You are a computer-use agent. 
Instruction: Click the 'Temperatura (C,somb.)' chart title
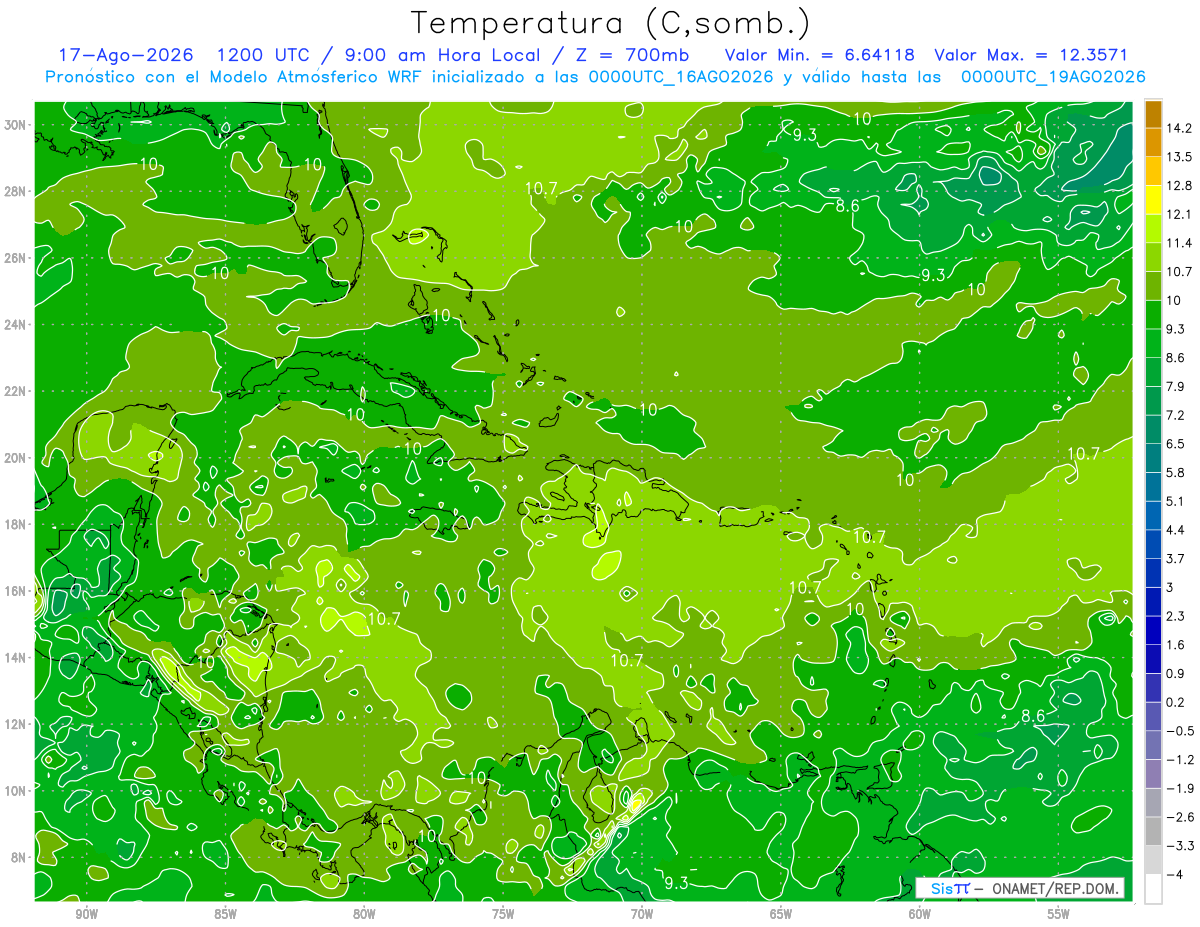point(610,23)
